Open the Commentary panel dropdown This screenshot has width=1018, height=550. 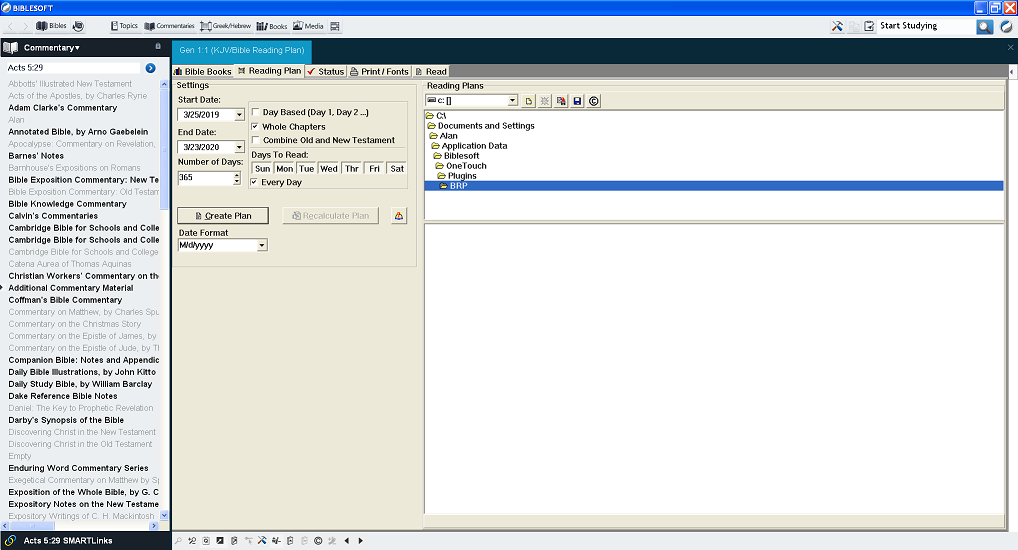tap(51, 47)
